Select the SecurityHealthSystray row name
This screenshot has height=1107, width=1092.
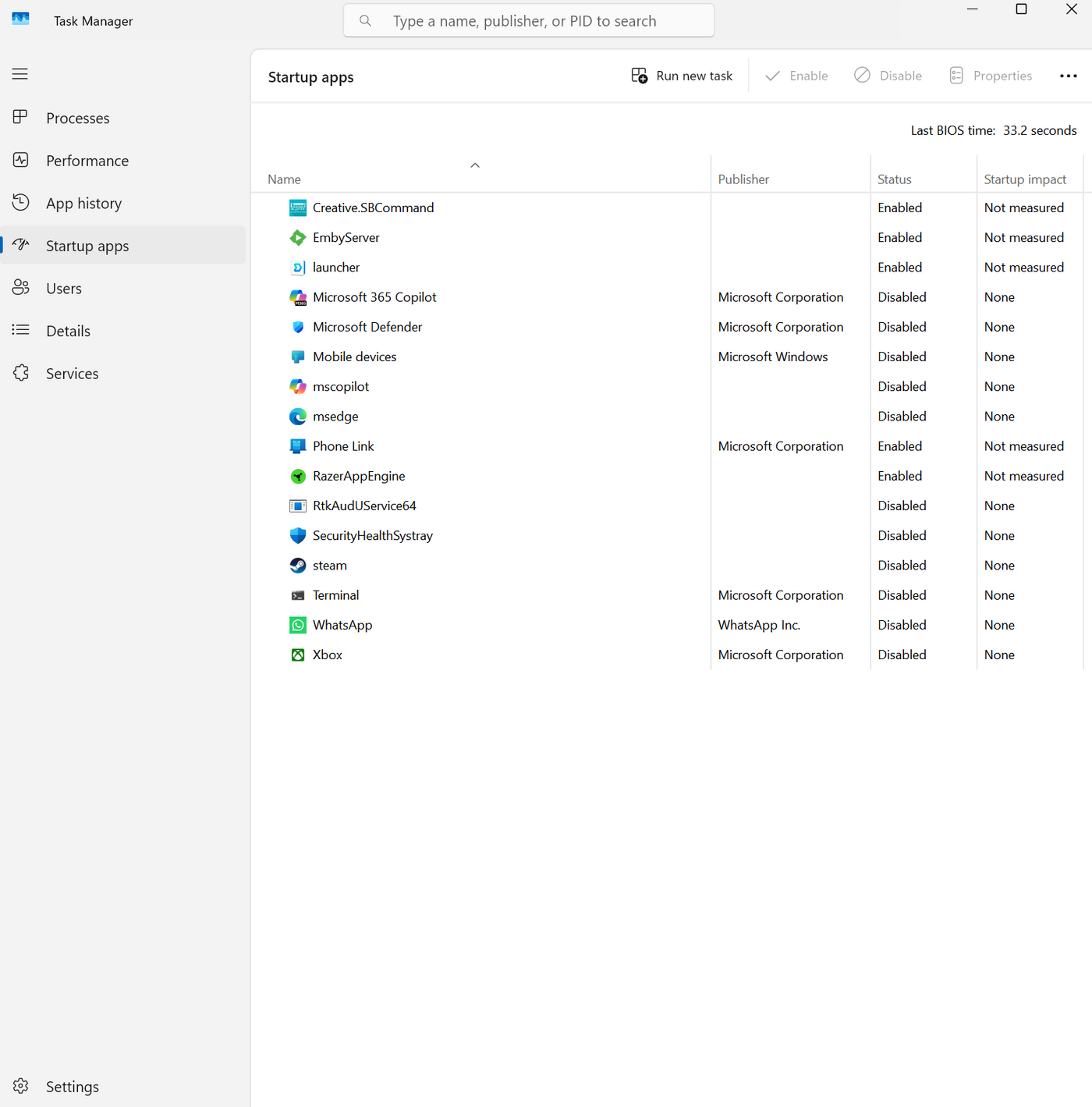[x=373, y=535]
